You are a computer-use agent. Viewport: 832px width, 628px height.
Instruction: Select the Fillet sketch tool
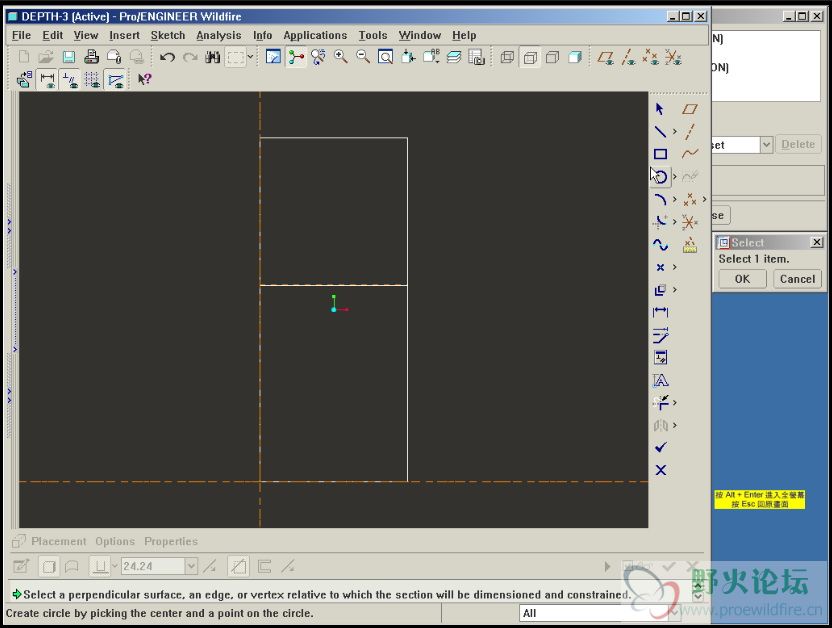click(x=660, y=222)
